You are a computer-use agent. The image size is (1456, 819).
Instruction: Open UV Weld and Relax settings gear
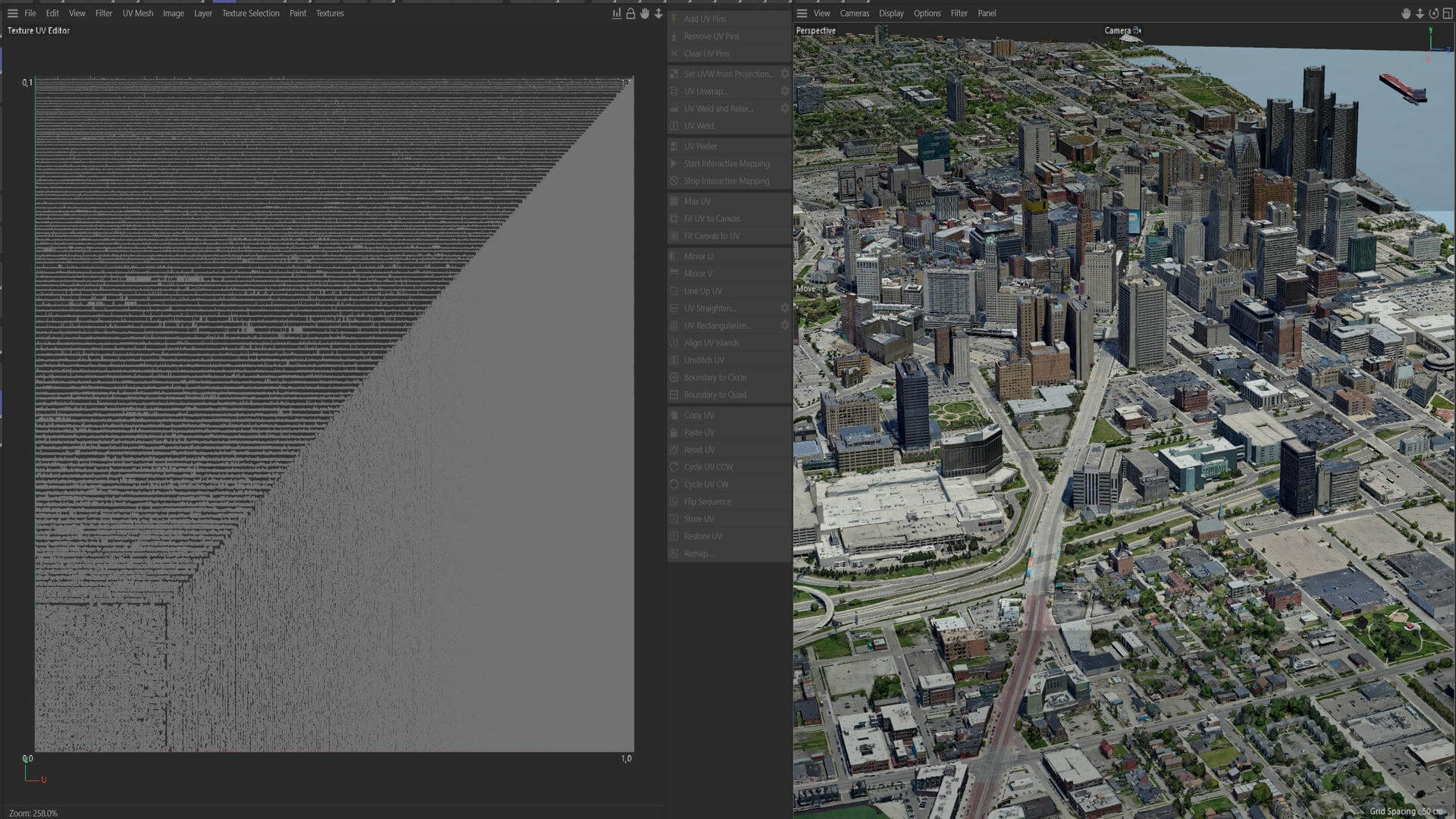point(785,109)
